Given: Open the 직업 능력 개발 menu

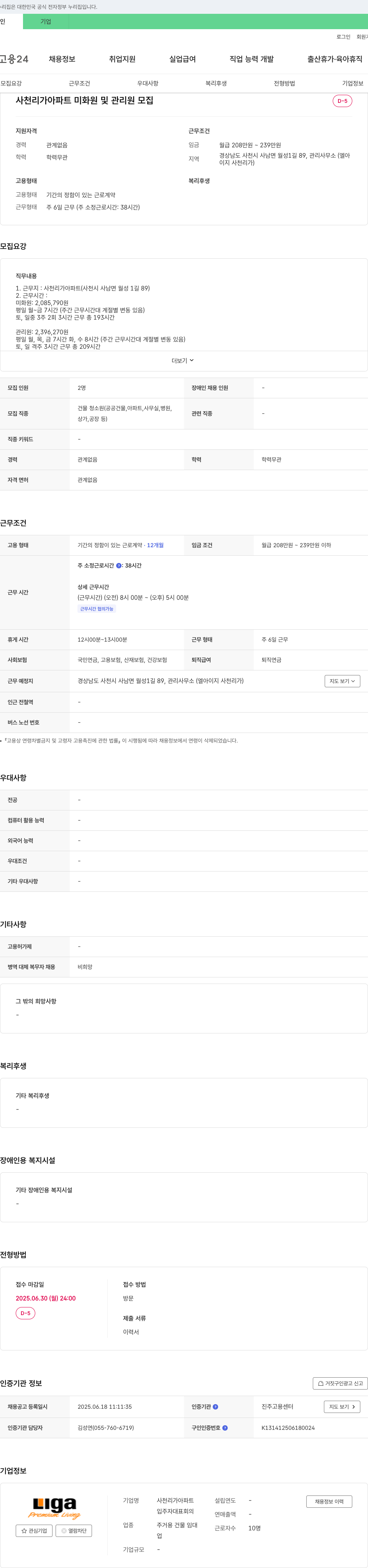Looking at the screenshot, I should pos(251,59).
